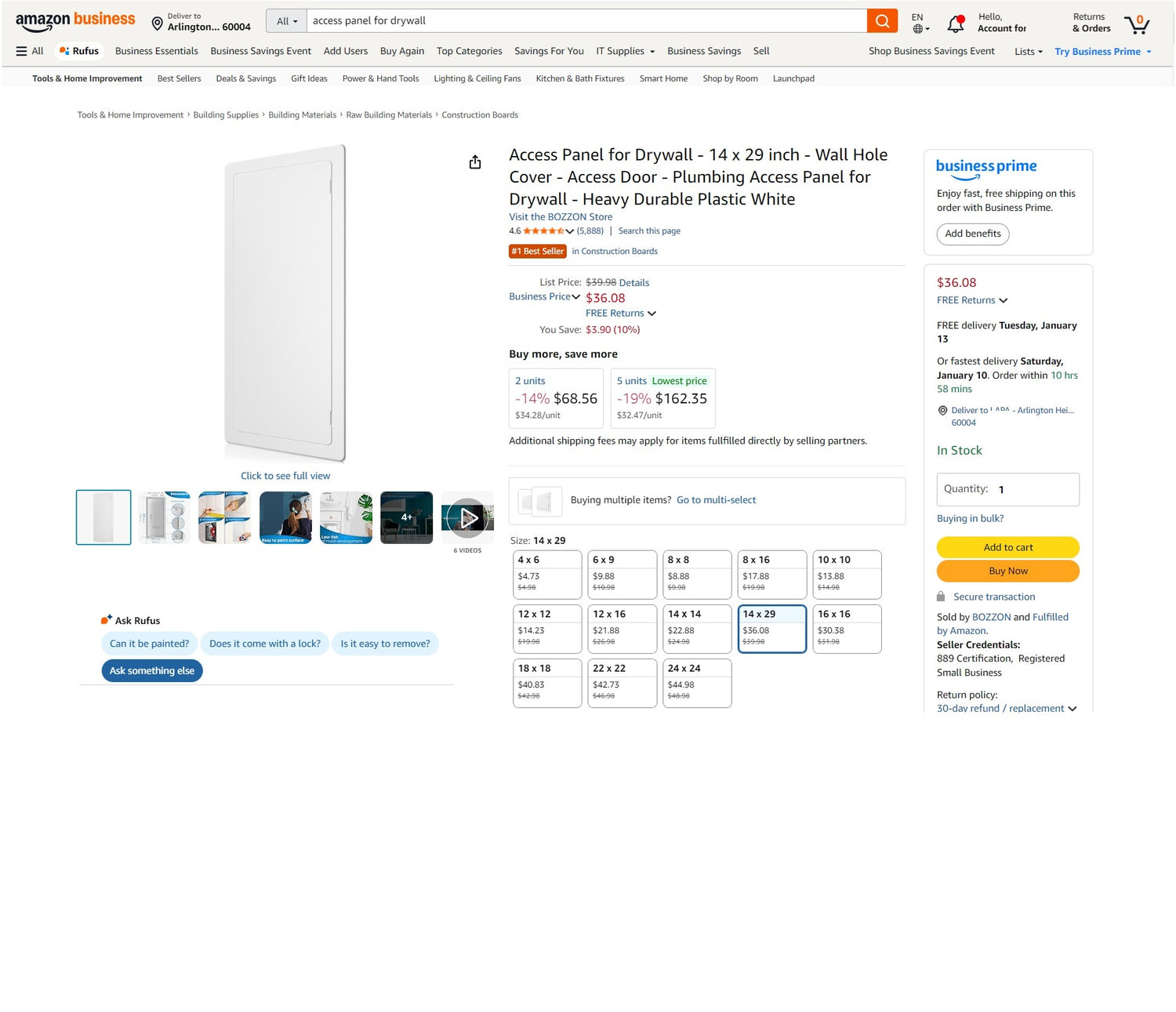The image size is (1176, 1012).
Task: Open the Kitchen & Bath Fixtures menu item
Action: tap(580, 78)
